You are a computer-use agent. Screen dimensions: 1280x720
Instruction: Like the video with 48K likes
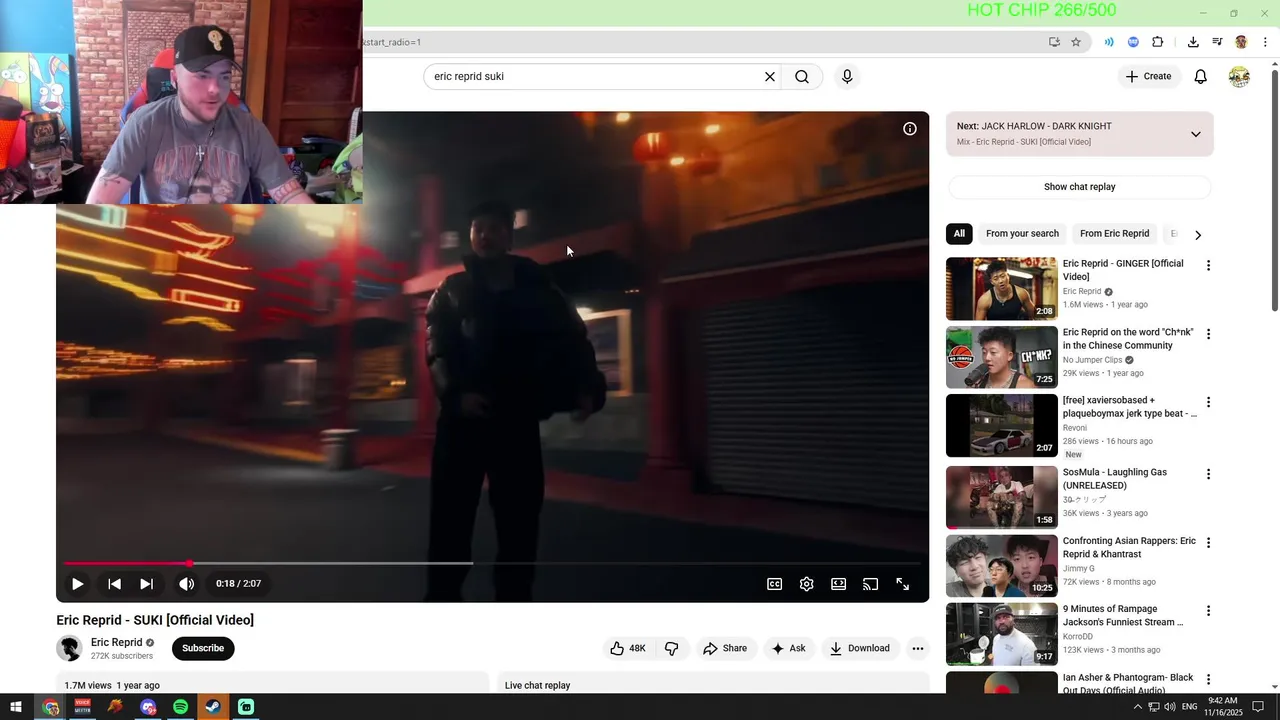click(x=628, y=648)
